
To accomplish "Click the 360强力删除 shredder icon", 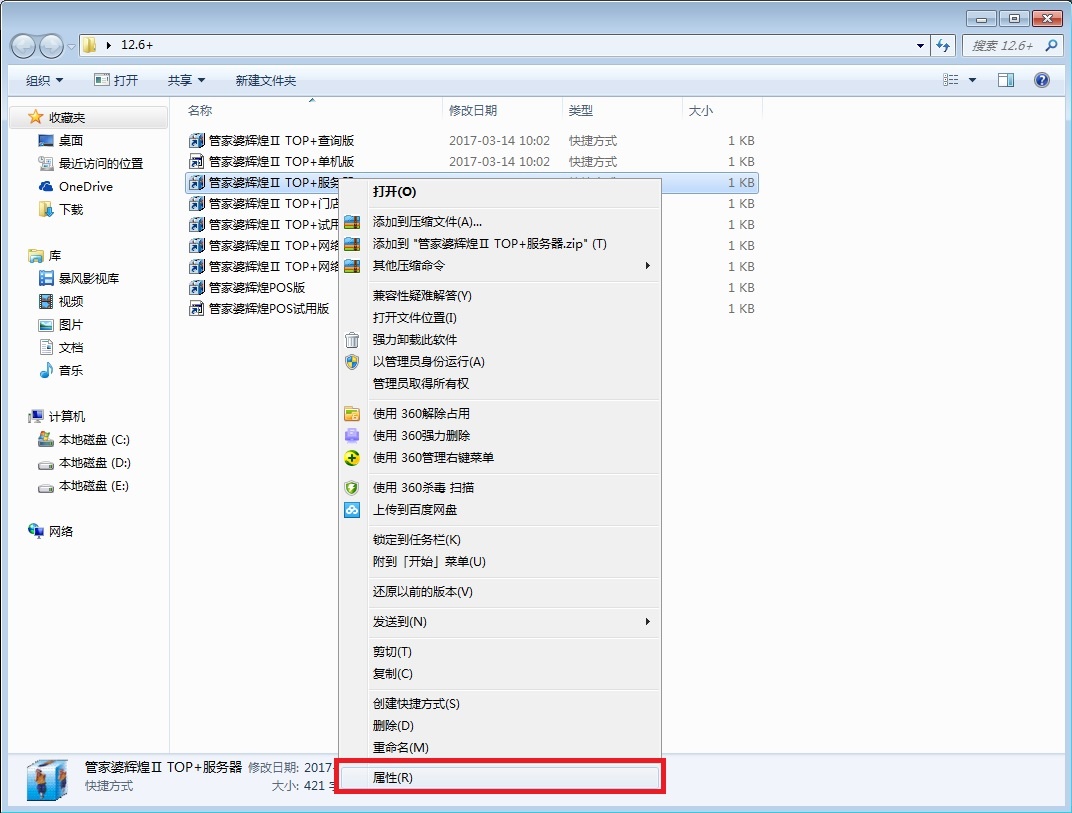I will coord(352,436).
